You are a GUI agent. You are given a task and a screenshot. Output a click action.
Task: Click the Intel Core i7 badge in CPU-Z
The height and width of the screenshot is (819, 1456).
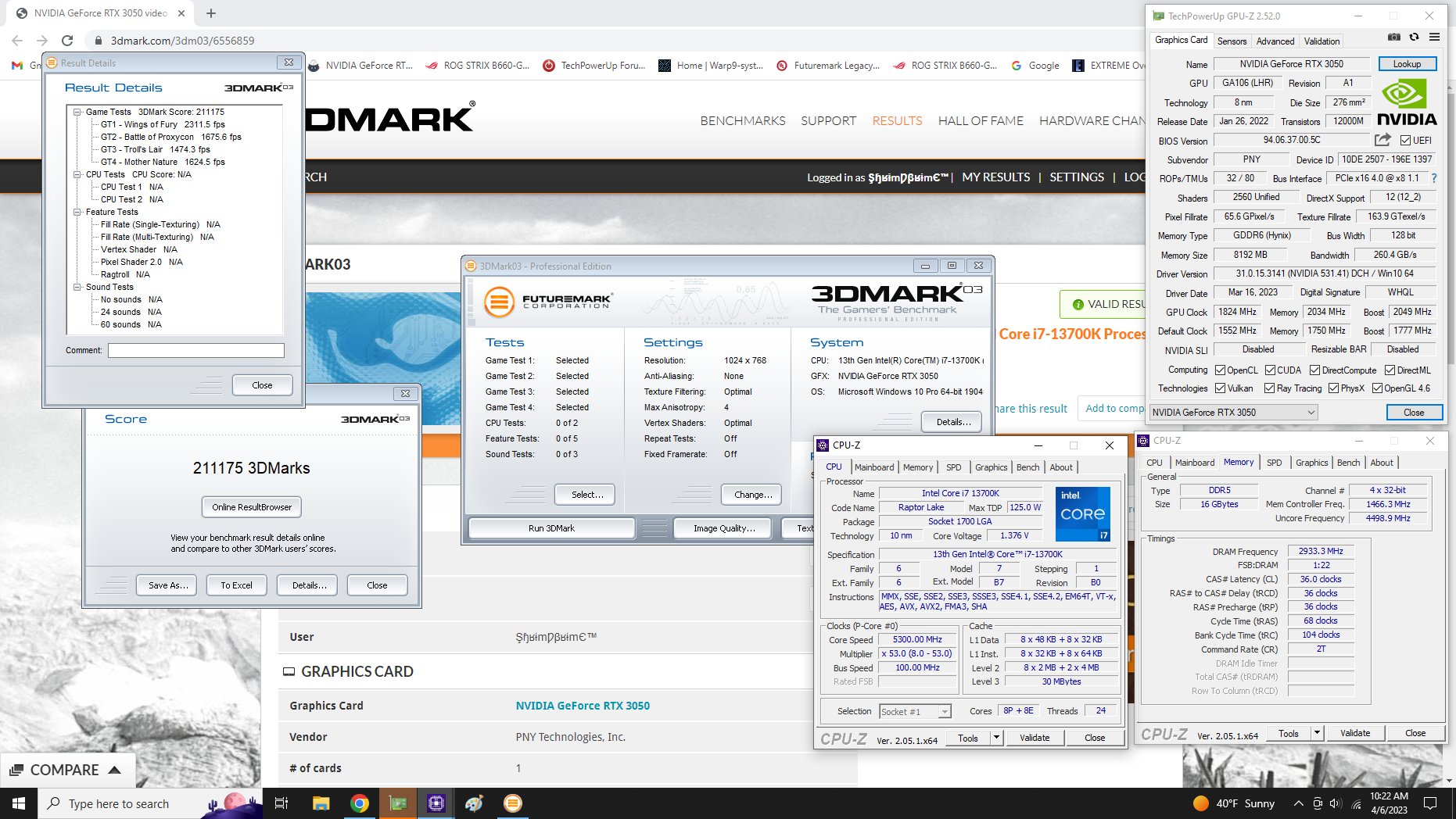pyautogui.click(x=1083, y=513)
